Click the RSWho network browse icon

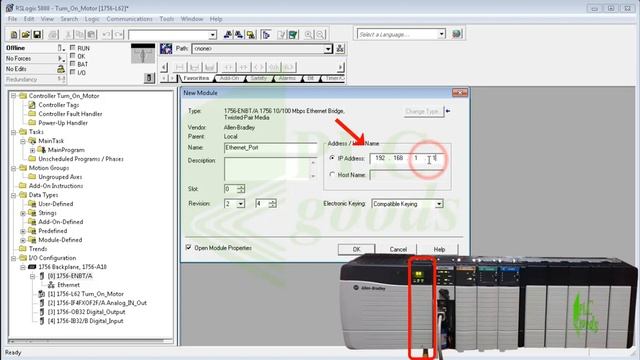click(340, 49)
